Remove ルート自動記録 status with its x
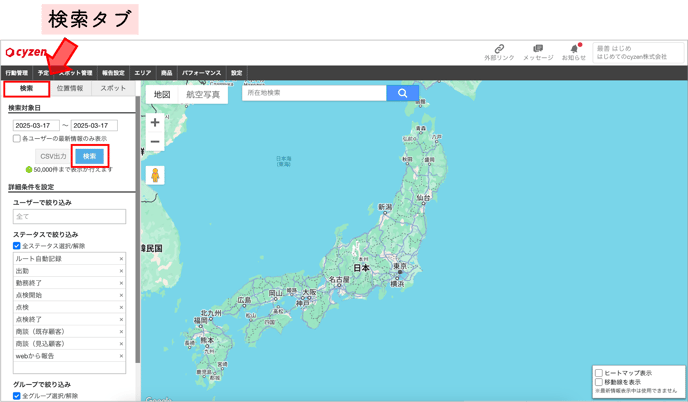Image resolution: width=688 pixels, height=402 pixels. point(122,259)
